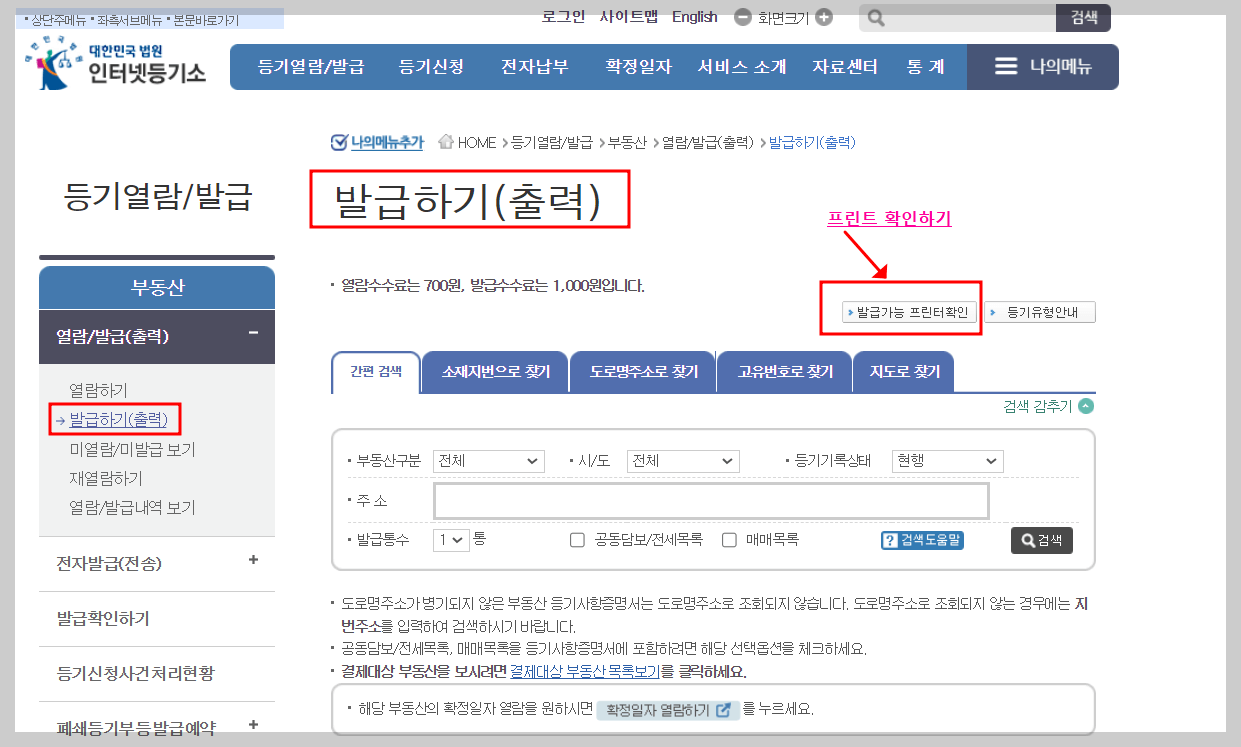Switch to the 도로명주소로 찾기 tab
The width and height of the screenshot is (1241, 747).
[642, 371]
